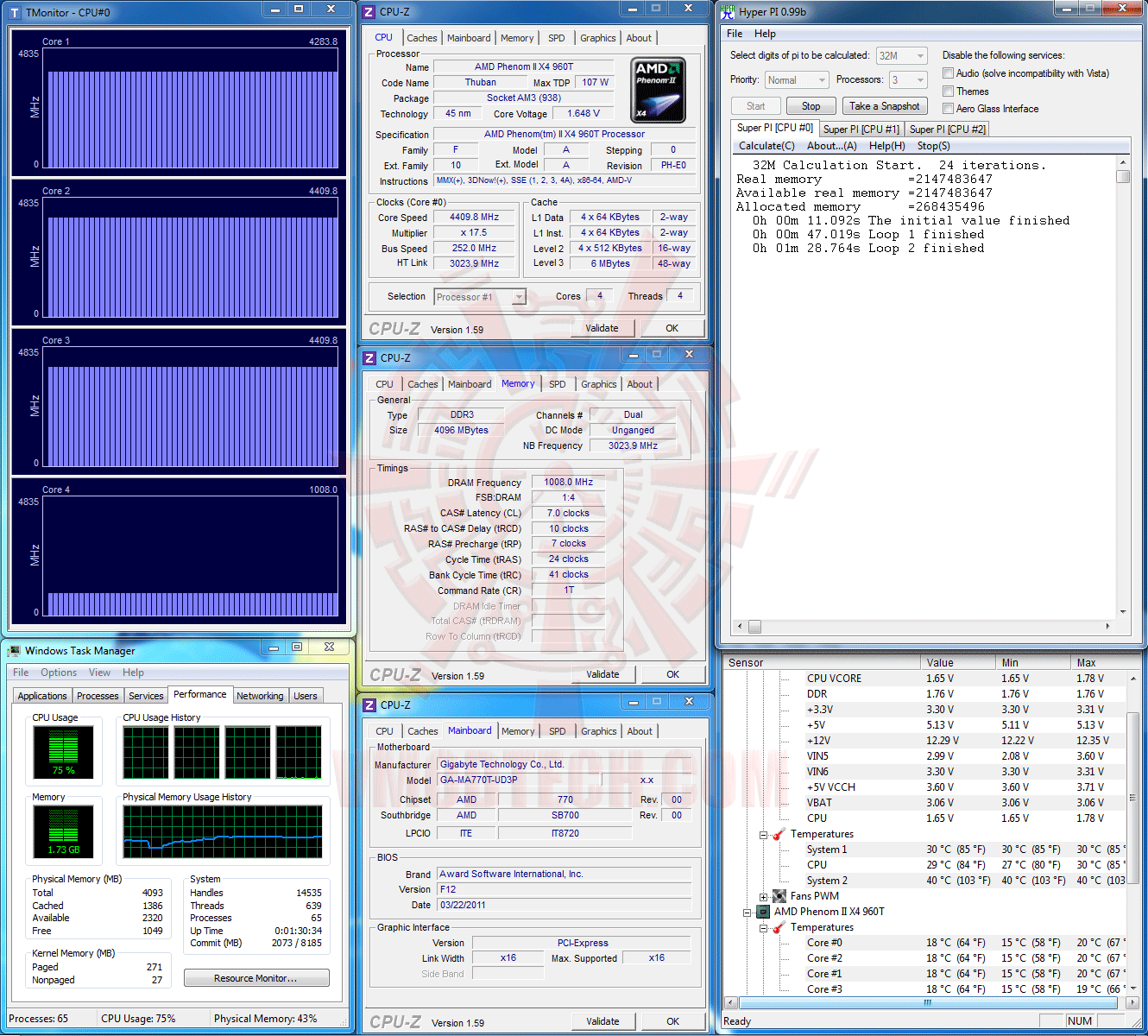1148x1036 pixels.
Task: Click the Model field GA-MA770T-UD3P
Action: pyautogui.click(x=519, y=780)
